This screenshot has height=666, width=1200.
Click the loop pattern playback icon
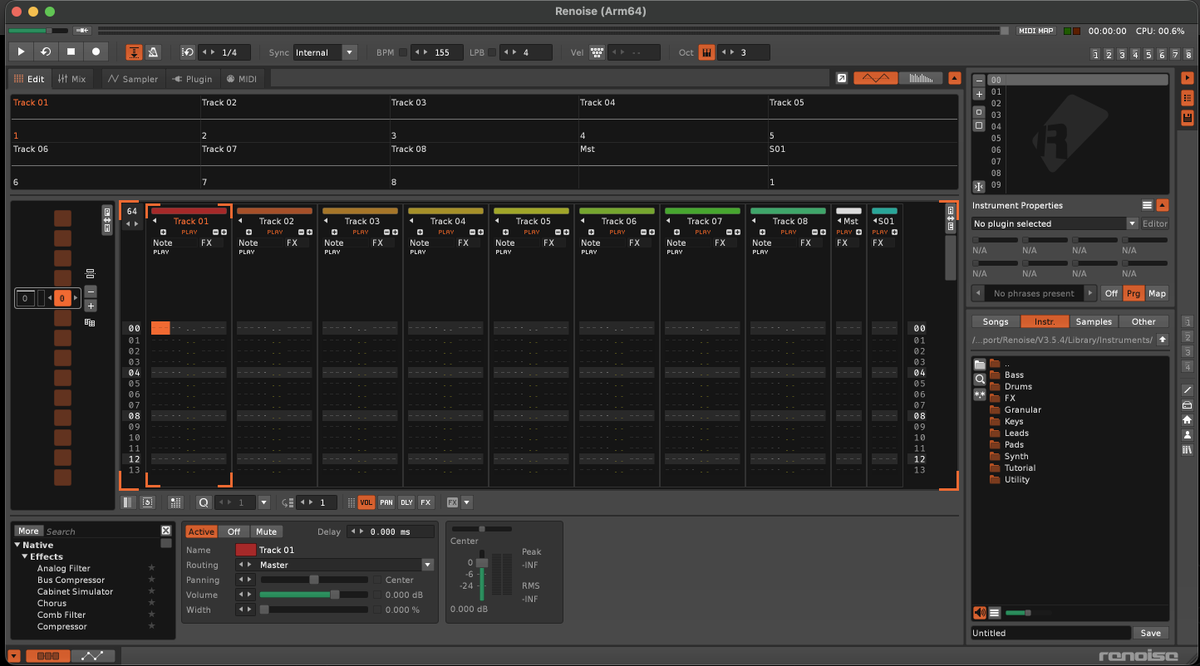pyautogui.click(x=46, y=51)
